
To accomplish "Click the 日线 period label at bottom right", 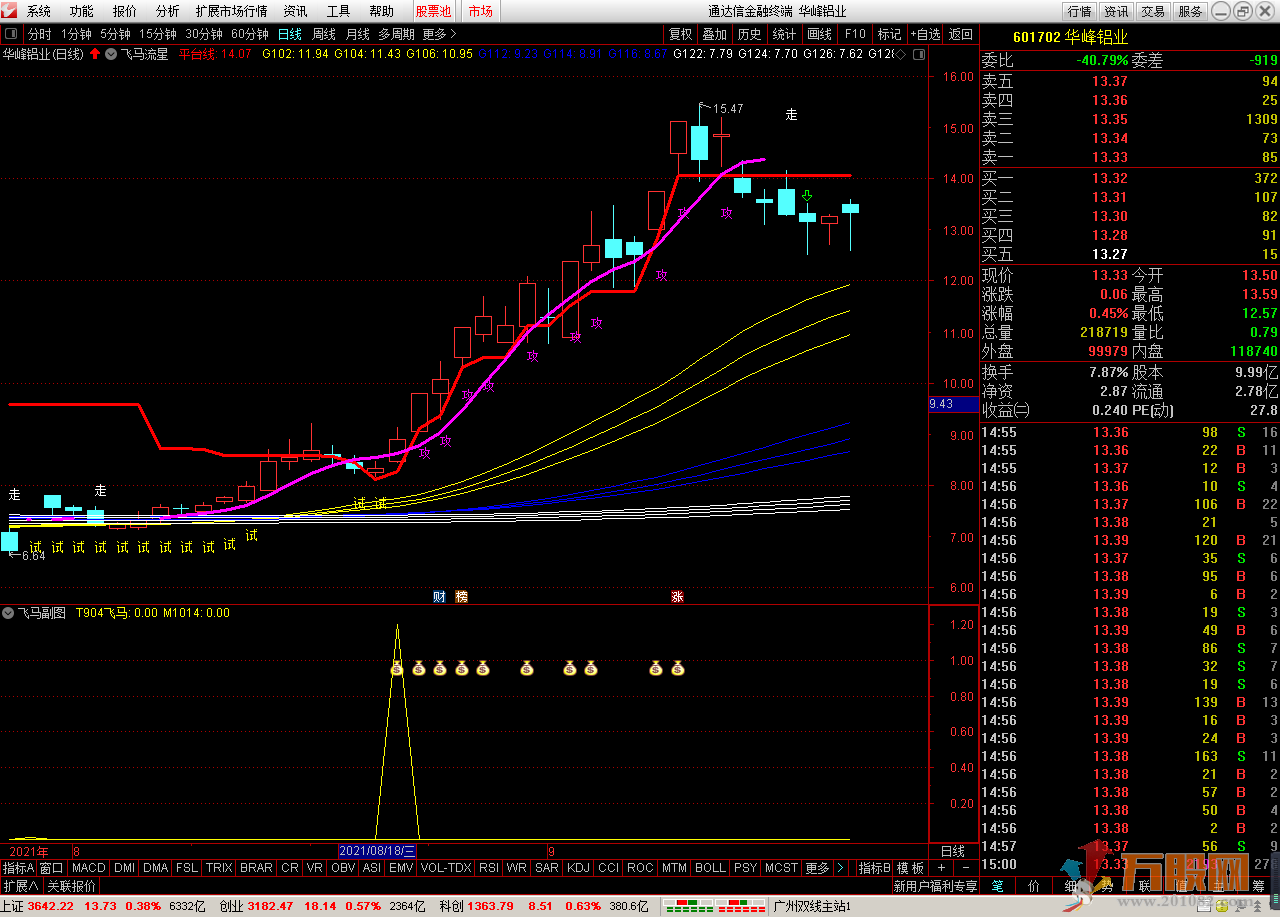I will click(953, 851).
